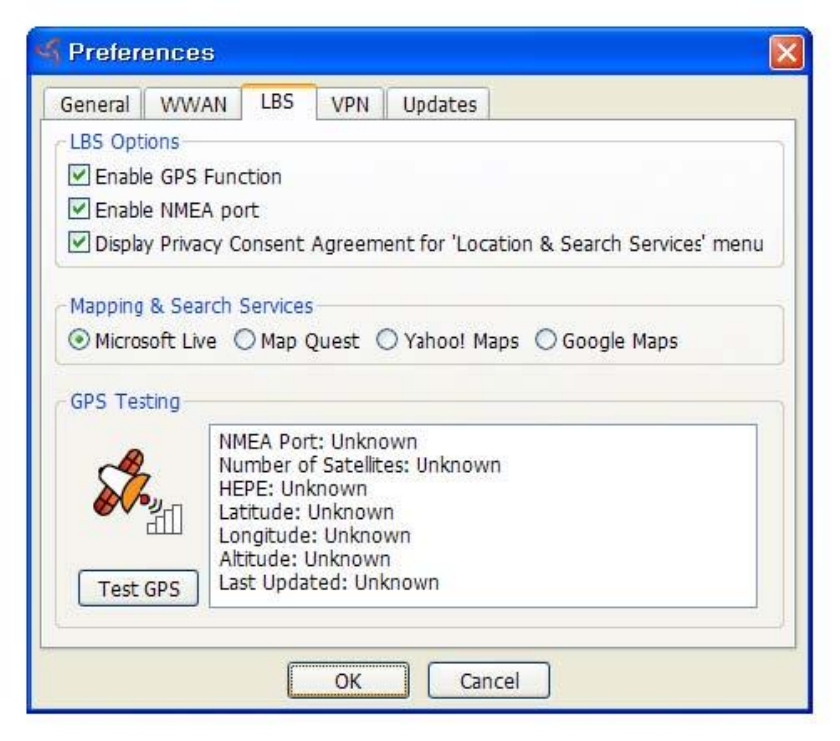
Task: Pick the Yahoo! Maps option
Action: [x=387, y=340]
